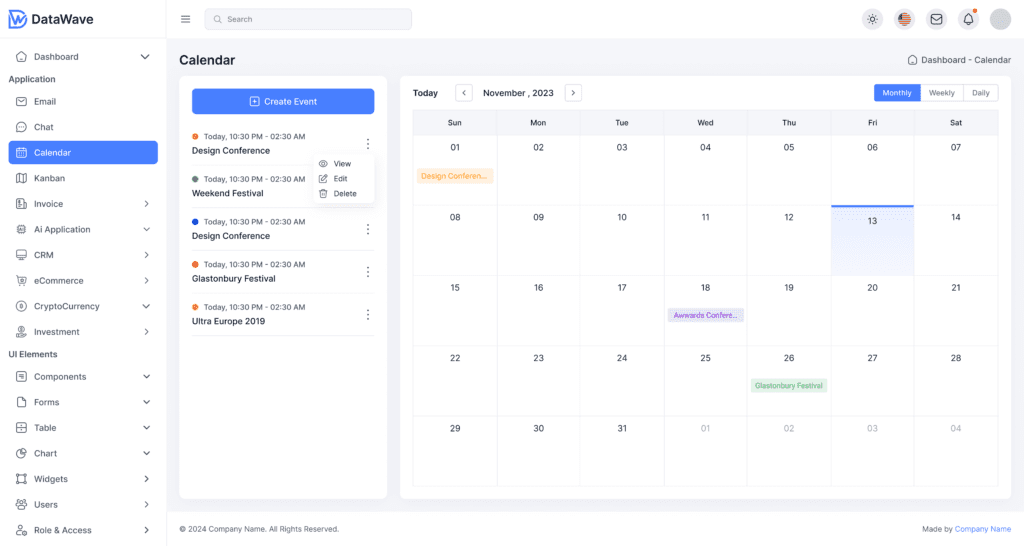Open the notifications bell
This screenshot has width=1024, height=546.
968,19
